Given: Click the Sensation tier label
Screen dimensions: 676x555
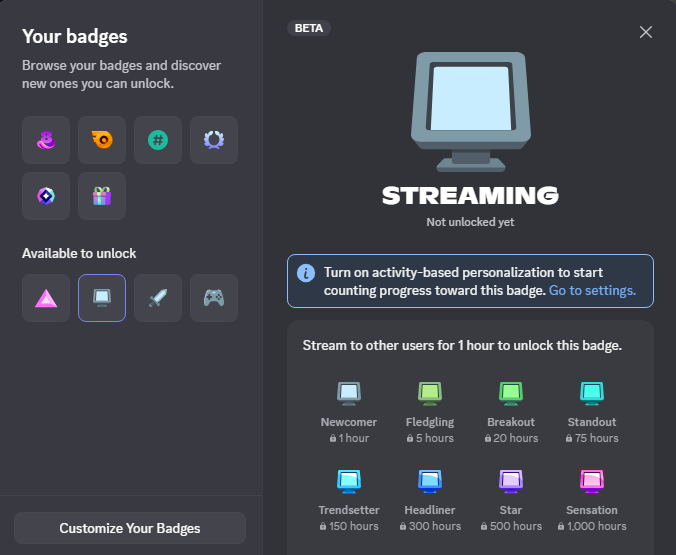Looking at the screenshot, I should click(x=592, y=510).
